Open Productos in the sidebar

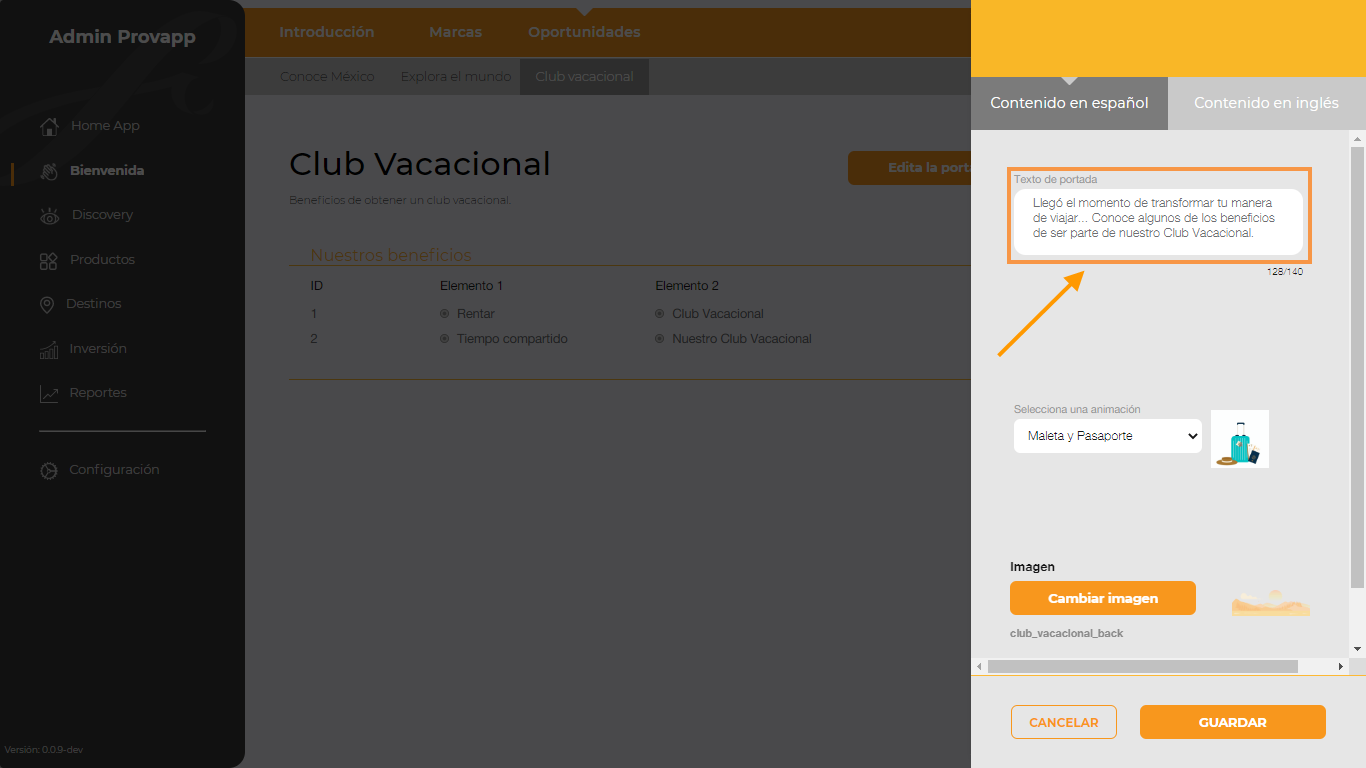click(102, 260)
